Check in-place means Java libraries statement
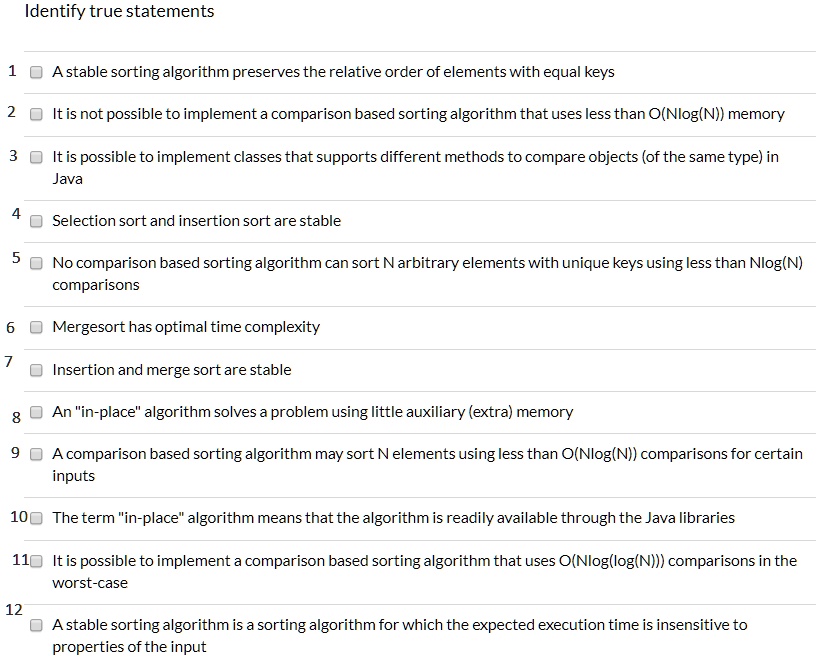Viewport: 820px width, 659px height. point(36,518)
